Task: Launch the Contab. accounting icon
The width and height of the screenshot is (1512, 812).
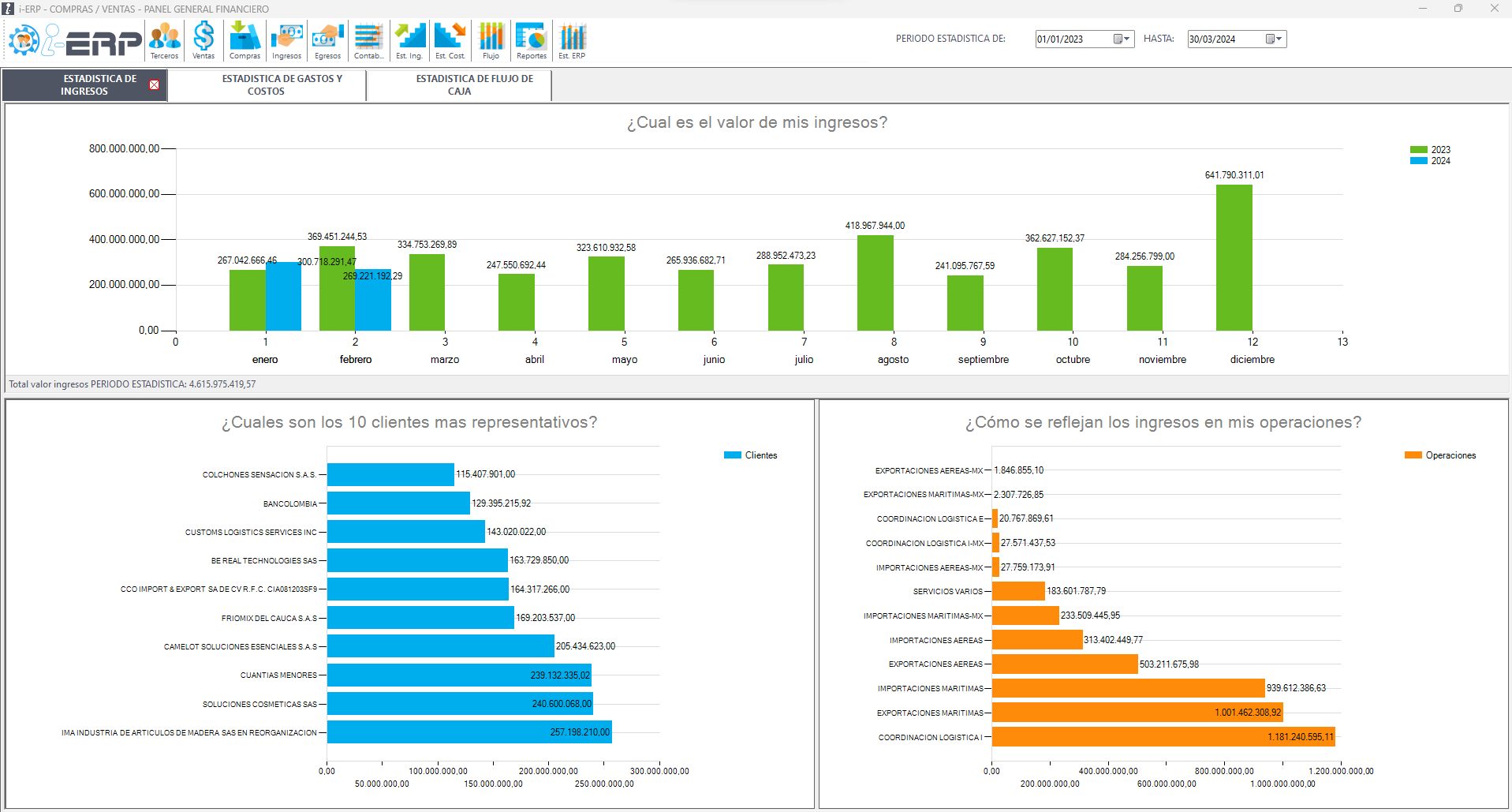Action: click(x=368, y=40)
